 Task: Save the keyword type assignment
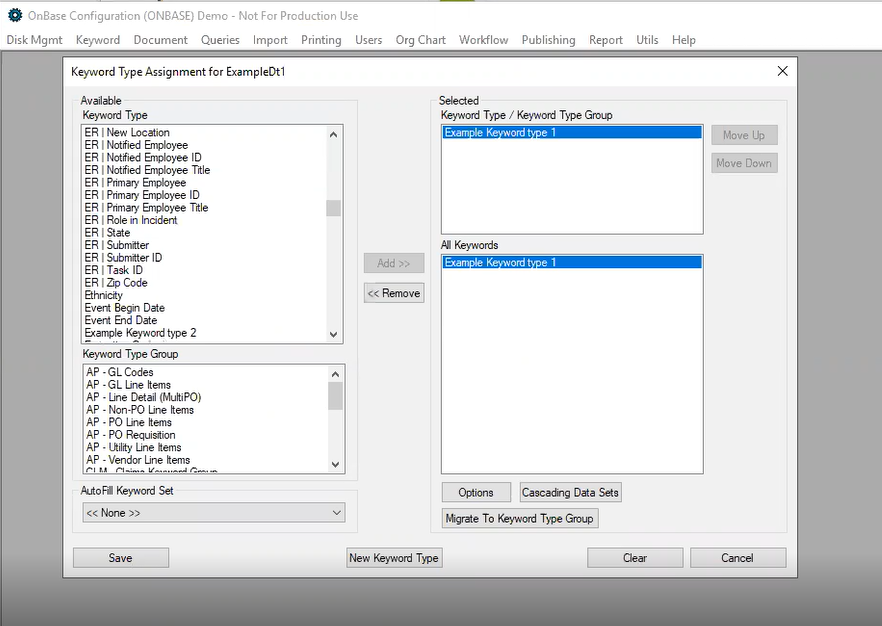click(120, 557)
